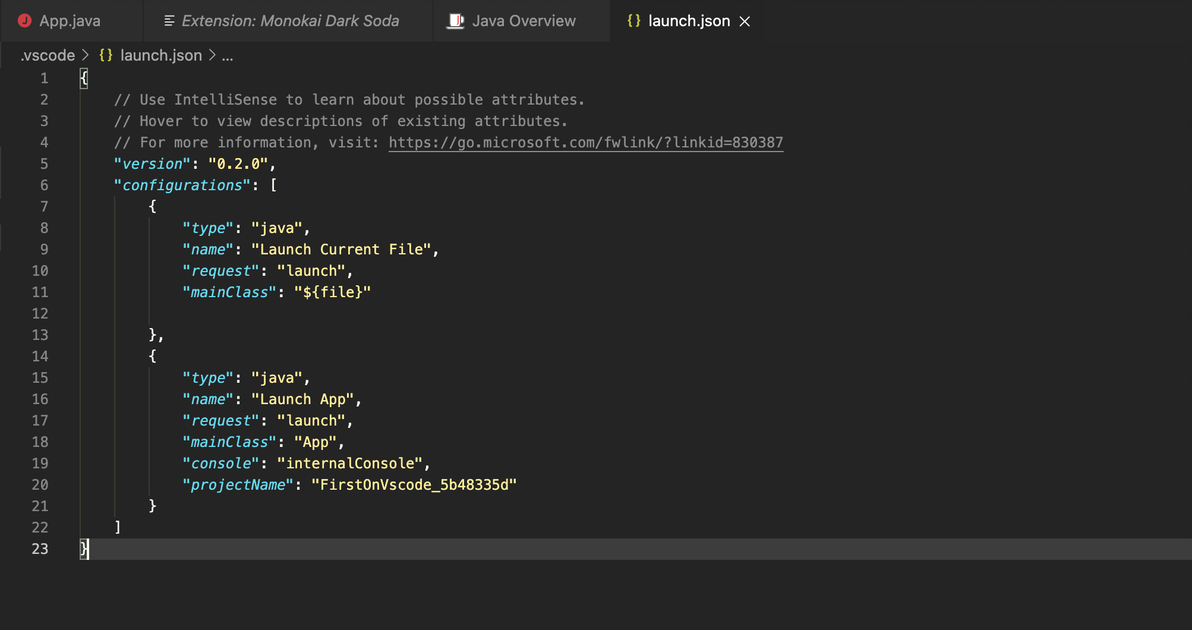Click the braces icon on launch.json tab
Image resolution: width=1192 pixels, height=630 pixels.
(634, 21)
